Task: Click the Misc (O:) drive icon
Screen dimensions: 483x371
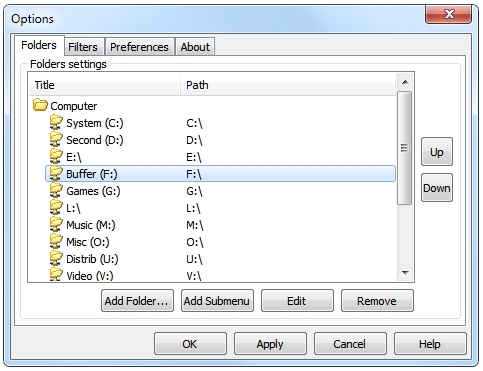Action: click(56, 241)
